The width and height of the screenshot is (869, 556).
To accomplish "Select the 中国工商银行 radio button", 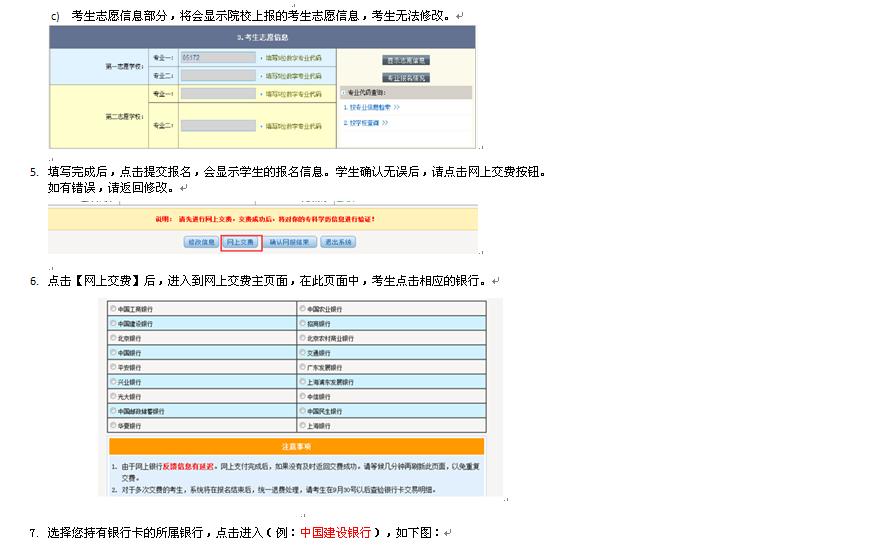I will point(114,310).
